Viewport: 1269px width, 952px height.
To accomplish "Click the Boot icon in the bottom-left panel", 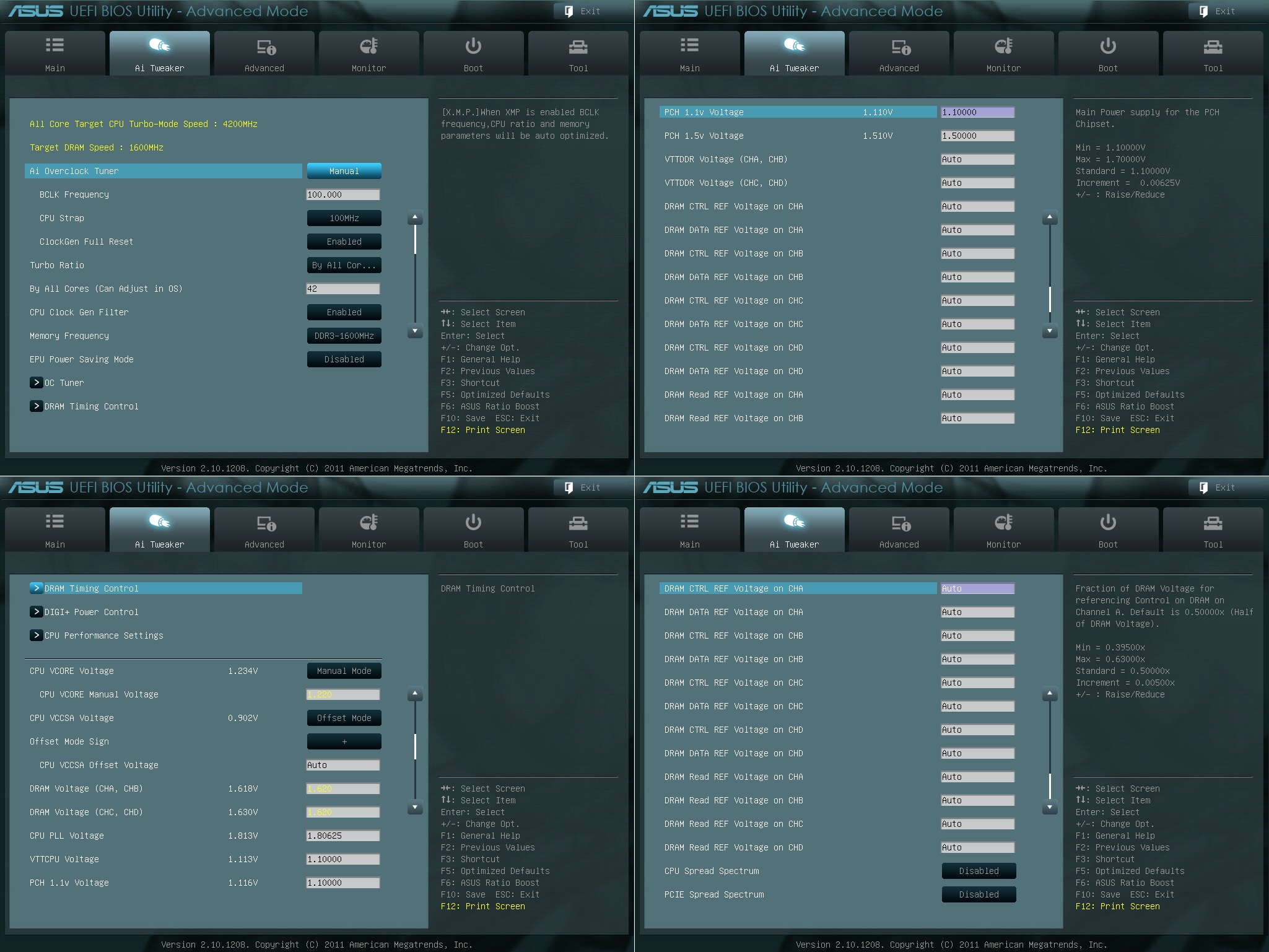I will pyautogui.click(x=473, y=522).
